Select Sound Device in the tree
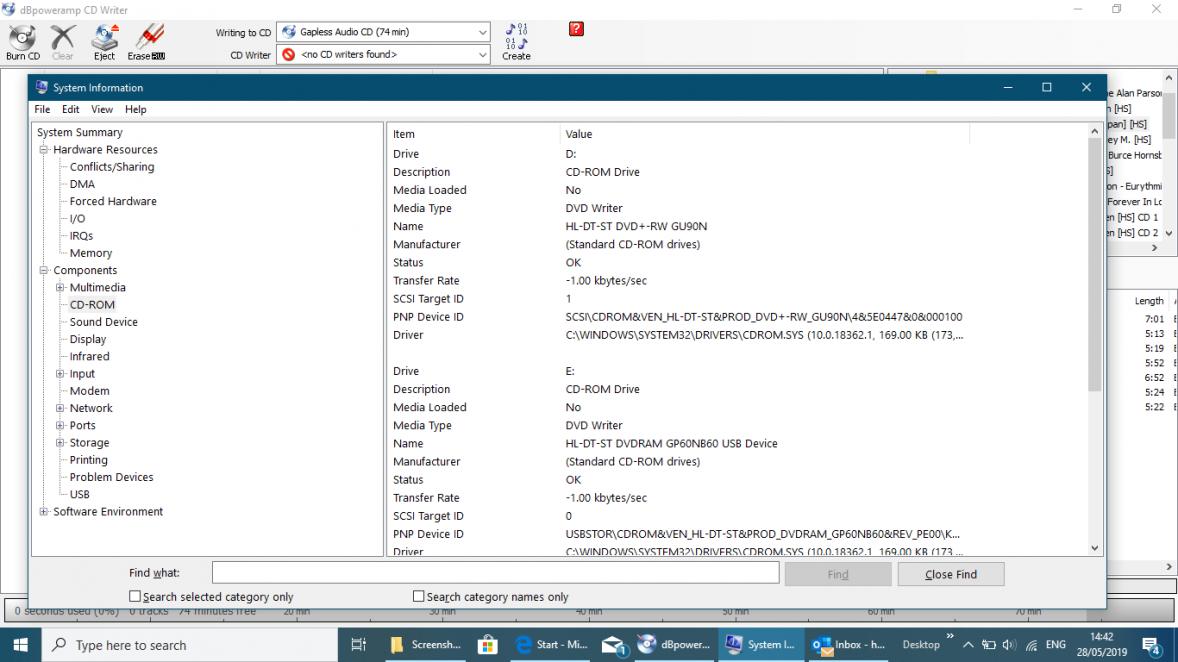Image resolution: width=1178 pixels, height=662 pixels. point(104,322)
